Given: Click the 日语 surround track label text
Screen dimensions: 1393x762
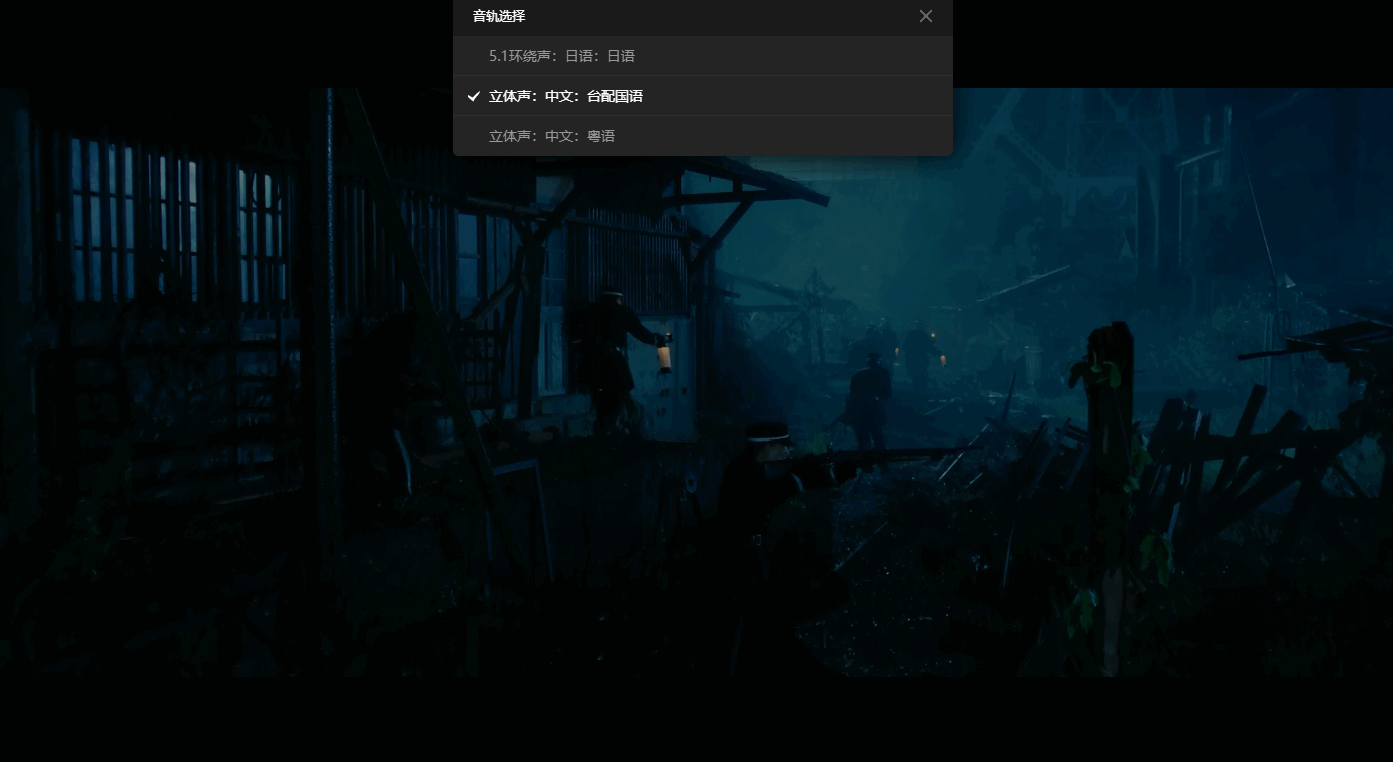Looking at the screenshot, I should pos(562,56).
